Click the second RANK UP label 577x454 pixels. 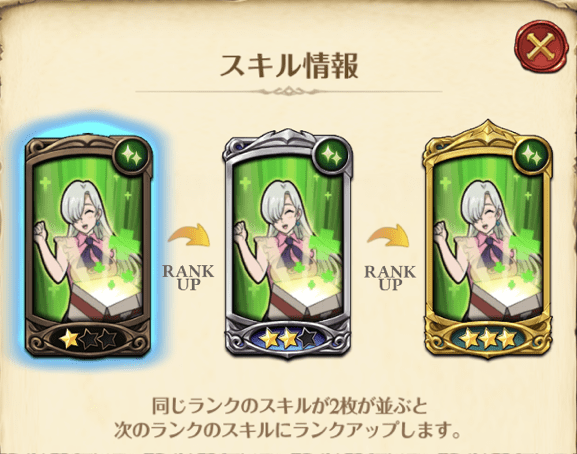click(x=390, y=277)
